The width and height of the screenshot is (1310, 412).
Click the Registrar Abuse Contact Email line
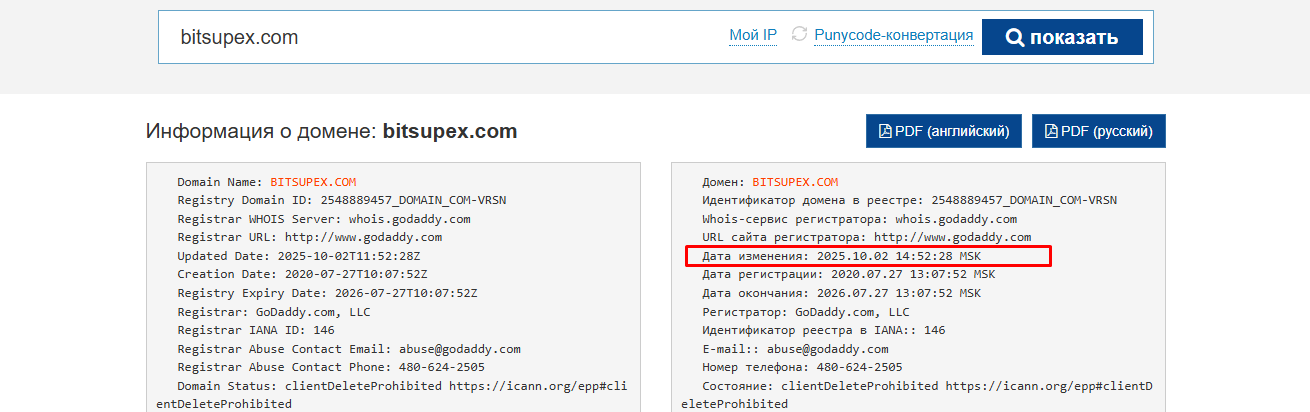pyautogui.click(x=349, y=349)
